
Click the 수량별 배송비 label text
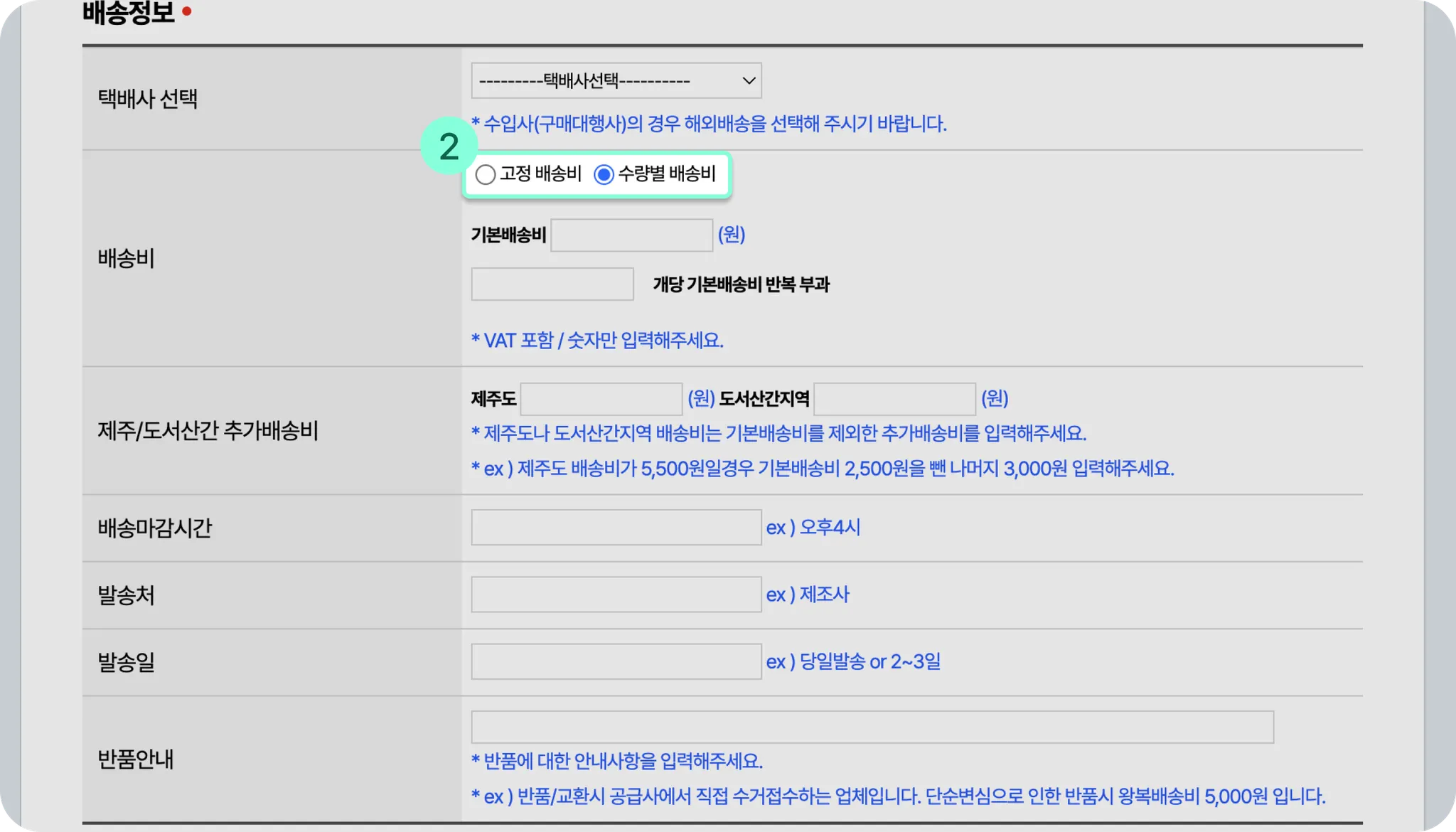click(x=667, y=174)
